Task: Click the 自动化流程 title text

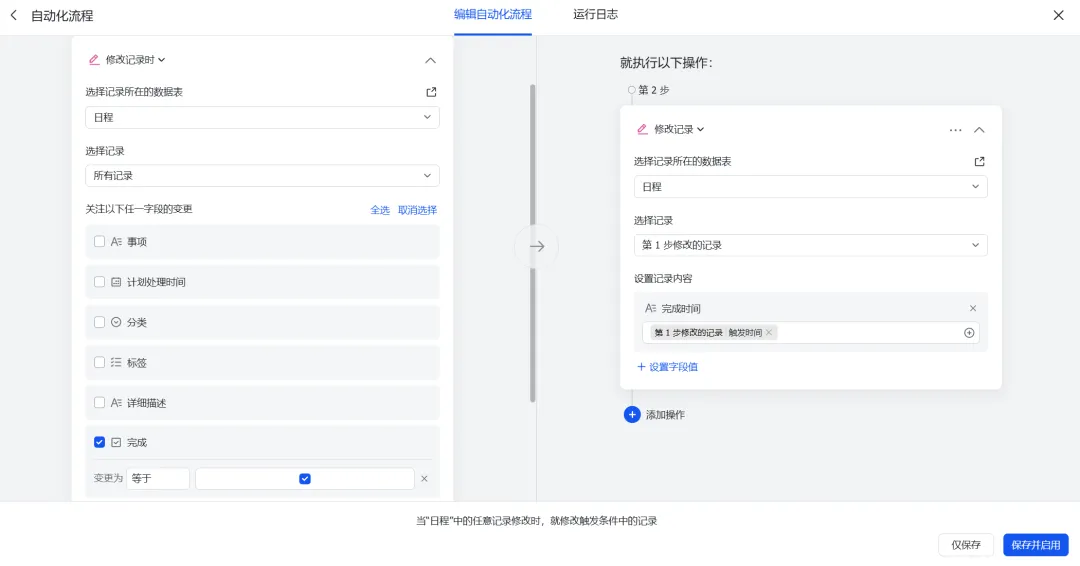Action: click(x=62, y=16)
